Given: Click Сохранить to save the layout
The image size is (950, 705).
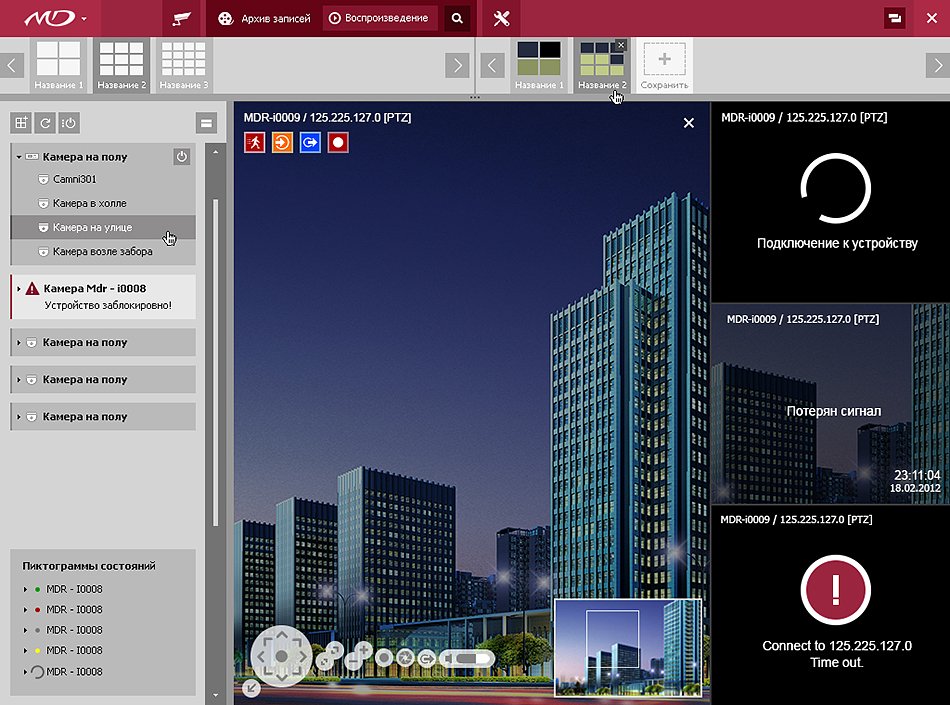Looking at the screenshot, I should [664, 65].
